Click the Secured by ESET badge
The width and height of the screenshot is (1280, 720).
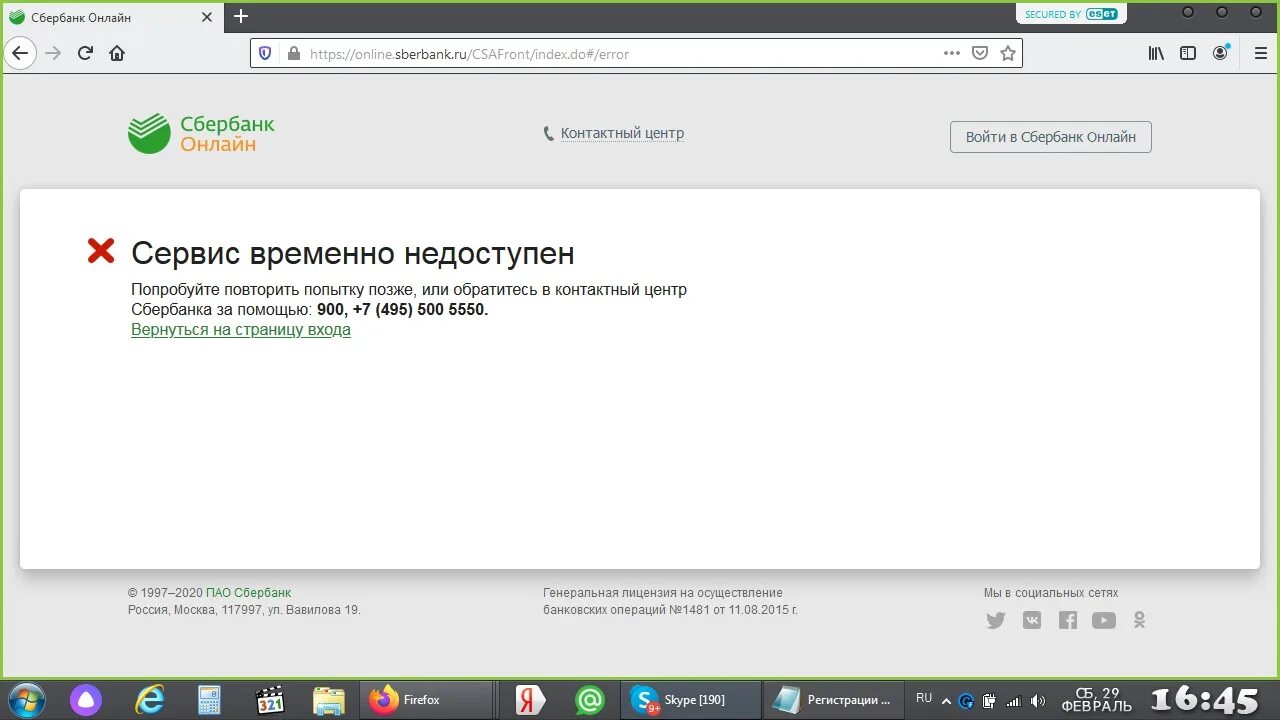click(1071, 14)
